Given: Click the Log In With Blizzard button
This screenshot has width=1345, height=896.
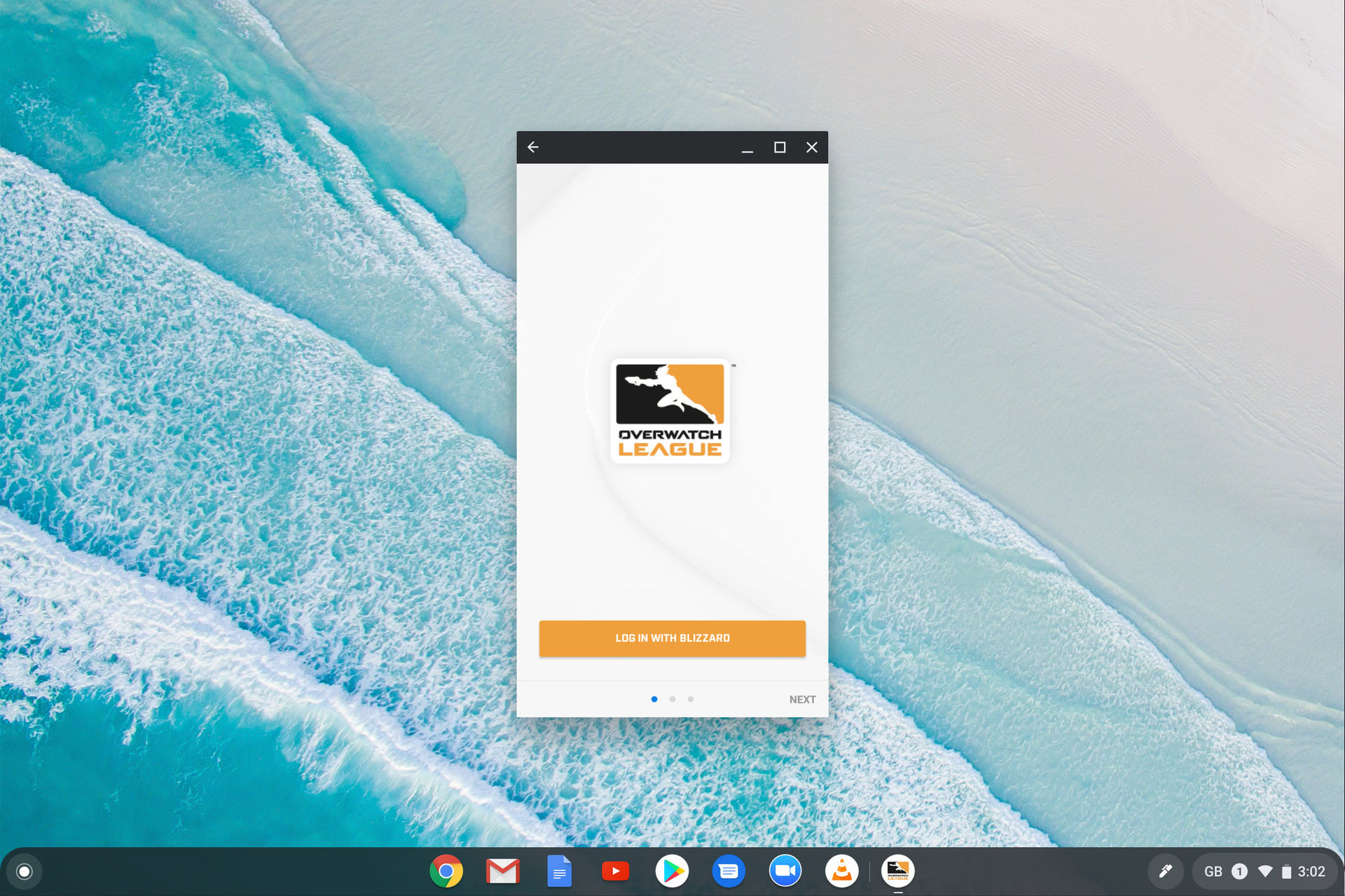Looking at the screenshot, I should (672, 638).
